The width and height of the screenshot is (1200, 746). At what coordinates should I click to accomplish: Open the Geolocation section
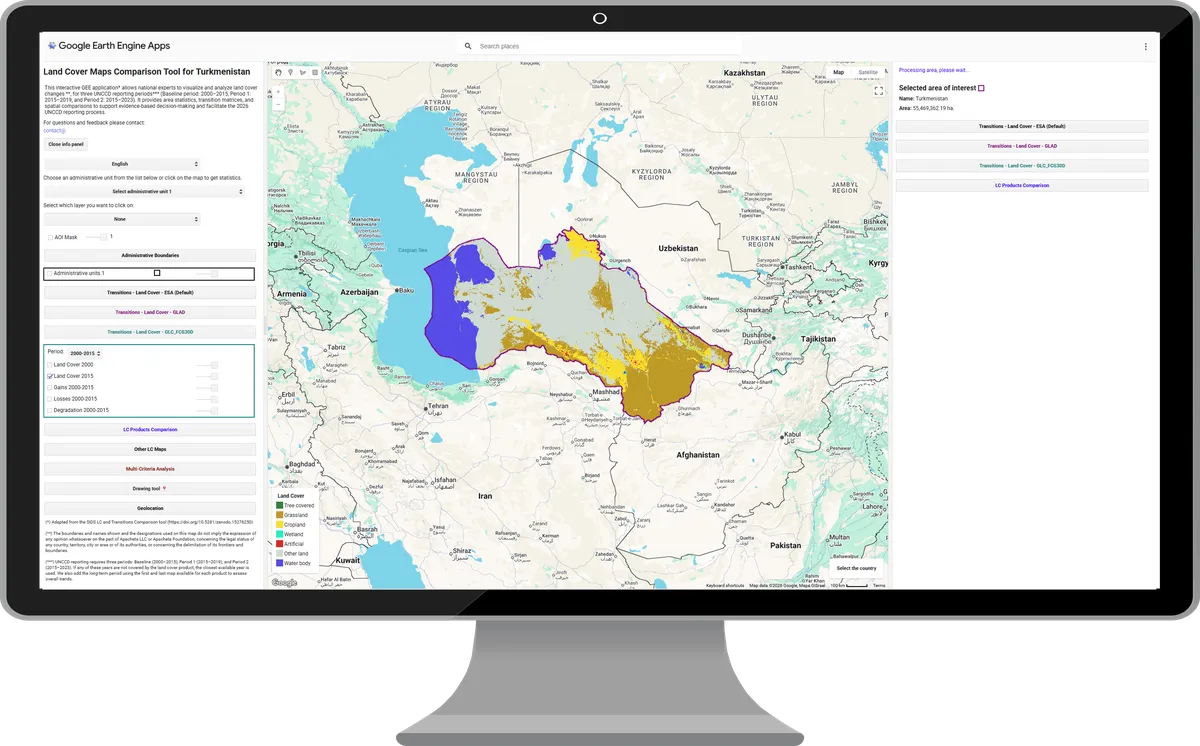click(150, 508)
